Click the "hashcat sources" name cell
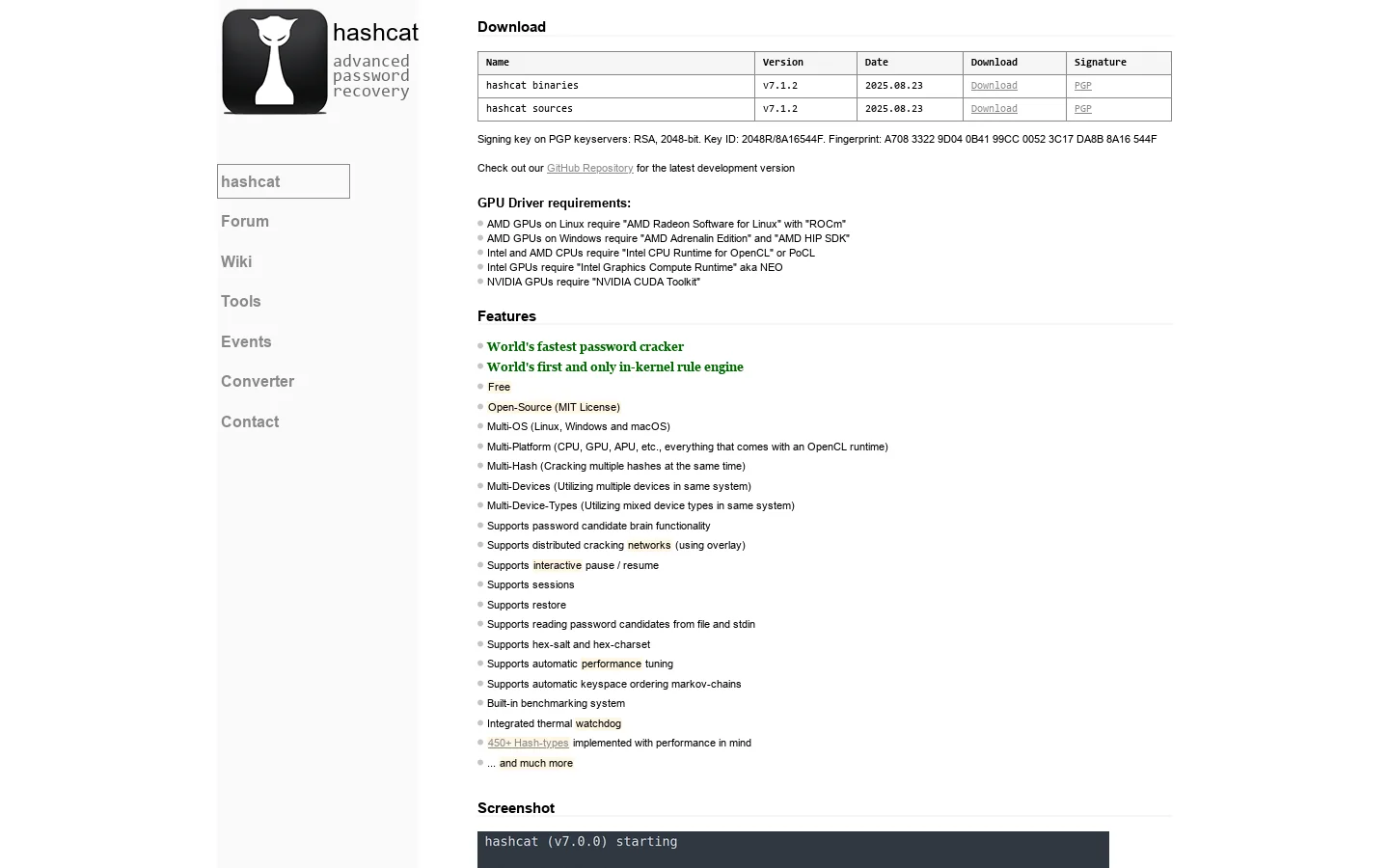 coord(616,109)
